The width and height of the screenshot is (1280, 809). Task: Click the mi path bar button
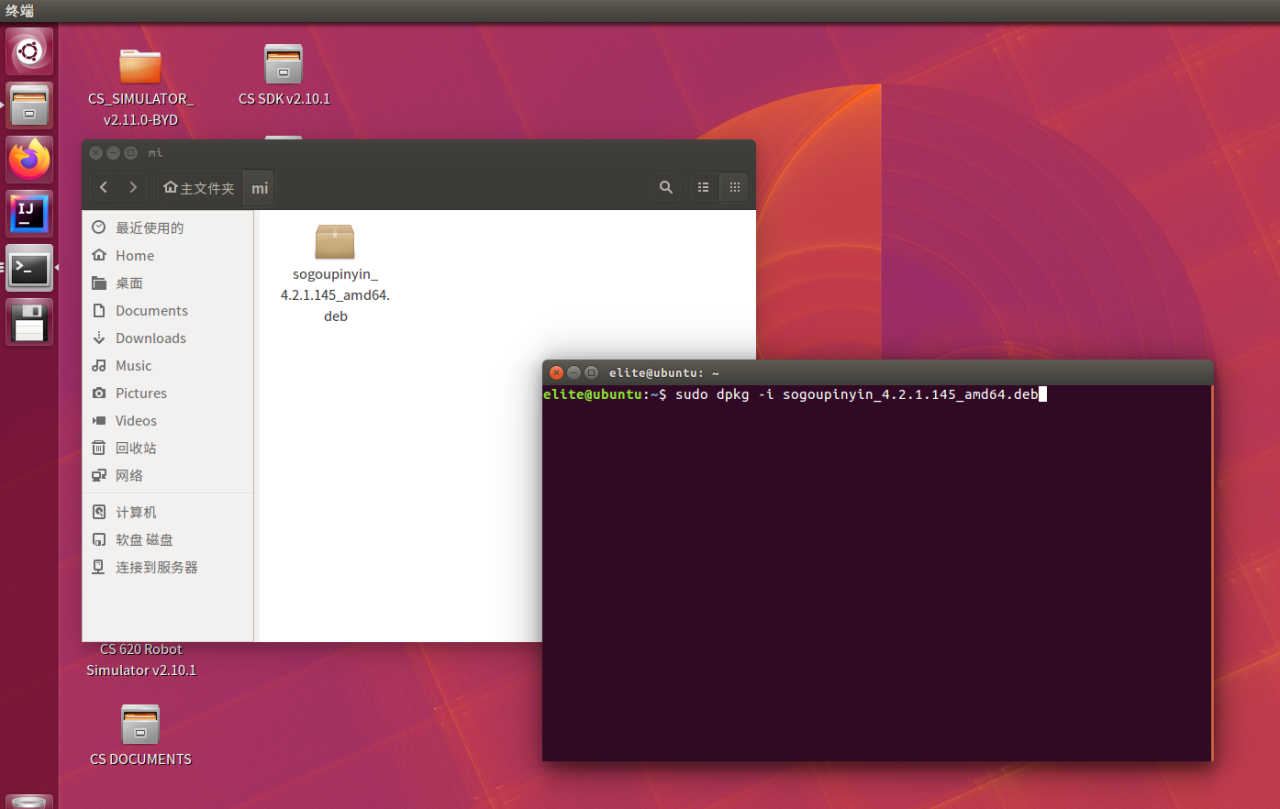(x=259, y=188)
